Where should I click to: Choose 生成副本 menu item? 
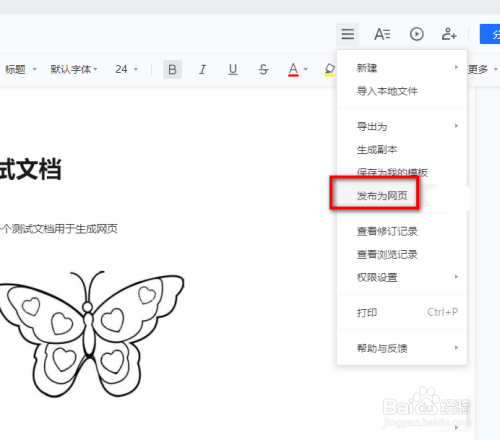coord(402,150)
